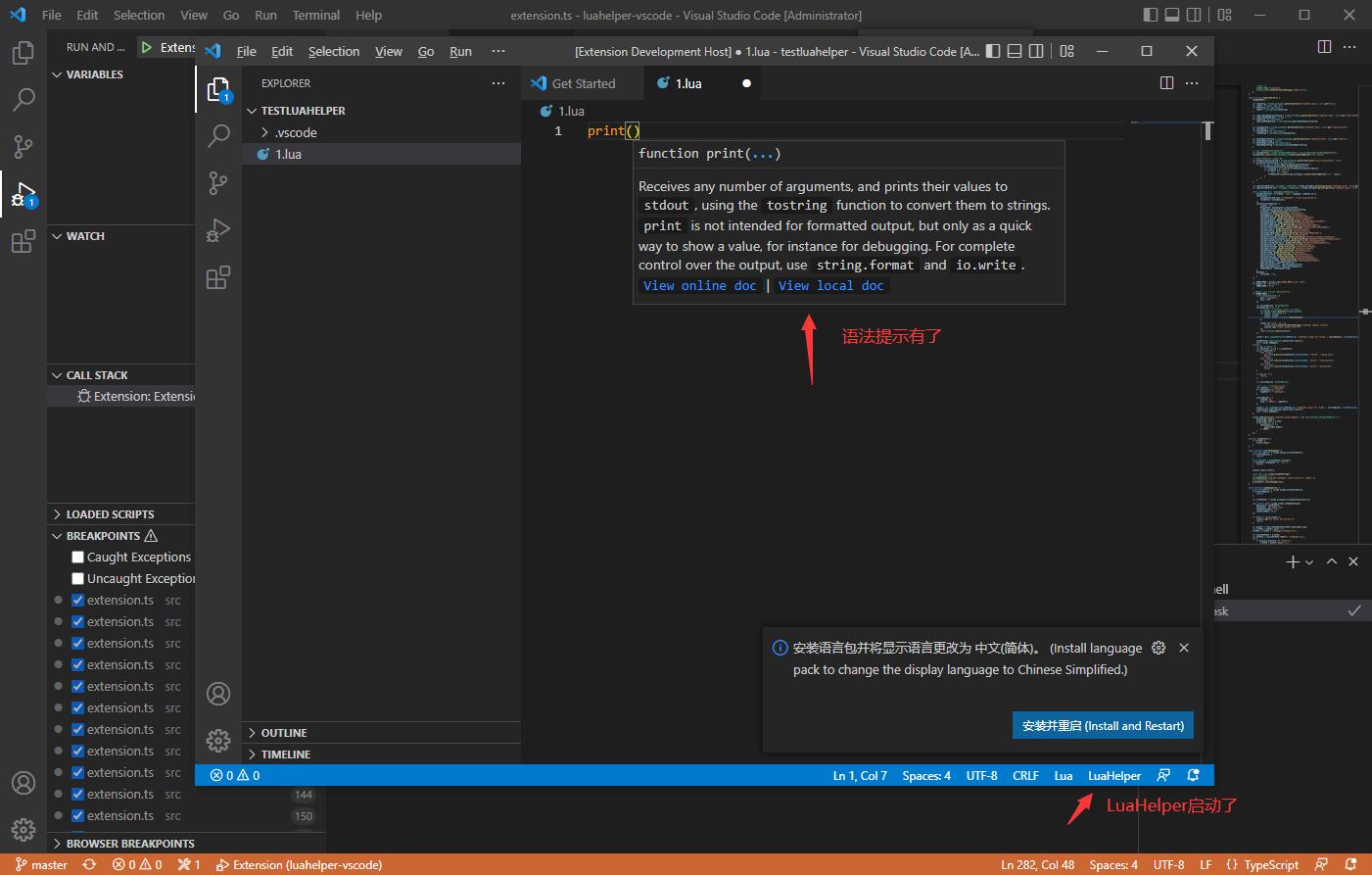Open Terminal menu in back window
The height and width of the screenshot is (875, 1372).
click(315, 15)
